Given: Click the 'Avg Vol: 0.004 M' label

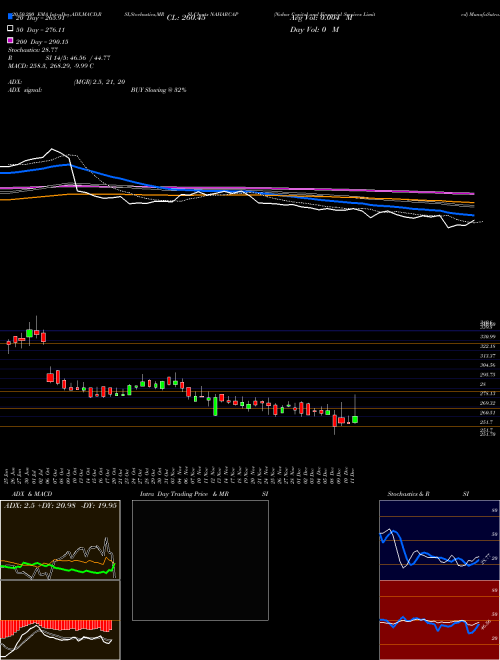Looking at the screenshot, I should tap(321, 18).
